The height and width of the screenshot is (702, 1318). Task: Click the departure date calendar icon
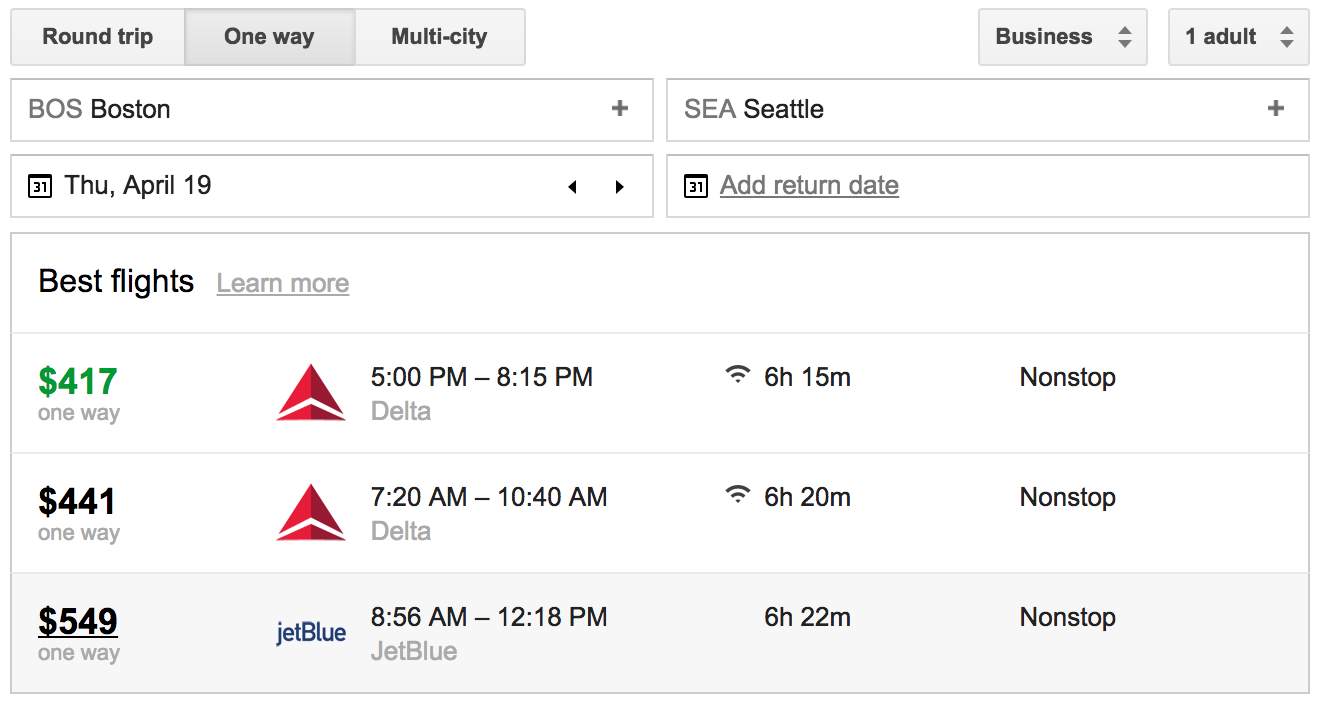click(x=40, y=186)
